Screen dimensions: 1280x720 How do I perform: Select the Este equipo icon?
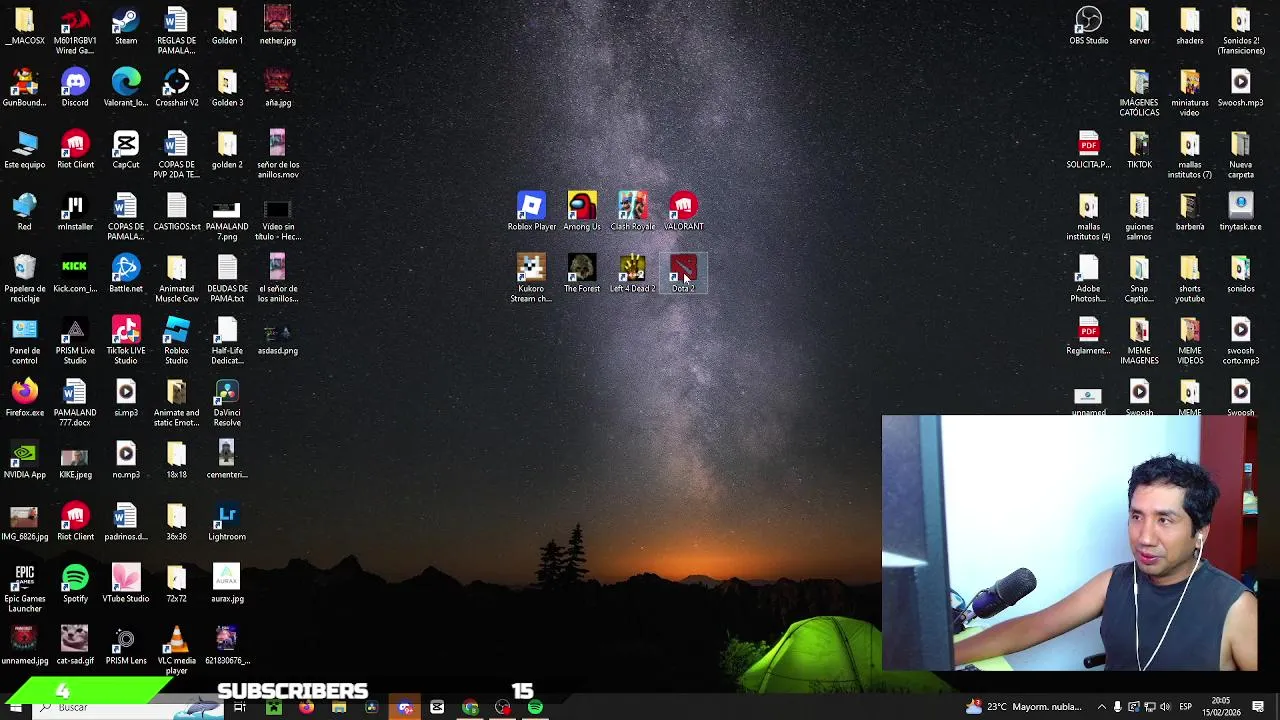pos(25,150)
